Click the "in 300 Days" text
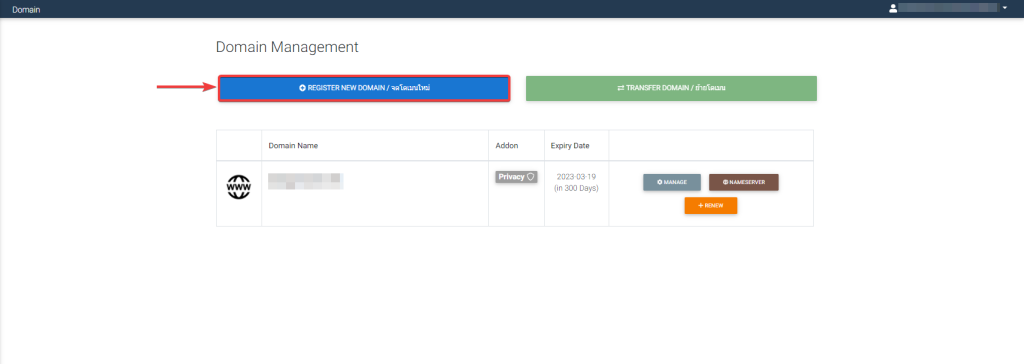Image resolution: width=1024 pixels, height=364 pixels. pos(576,188)
